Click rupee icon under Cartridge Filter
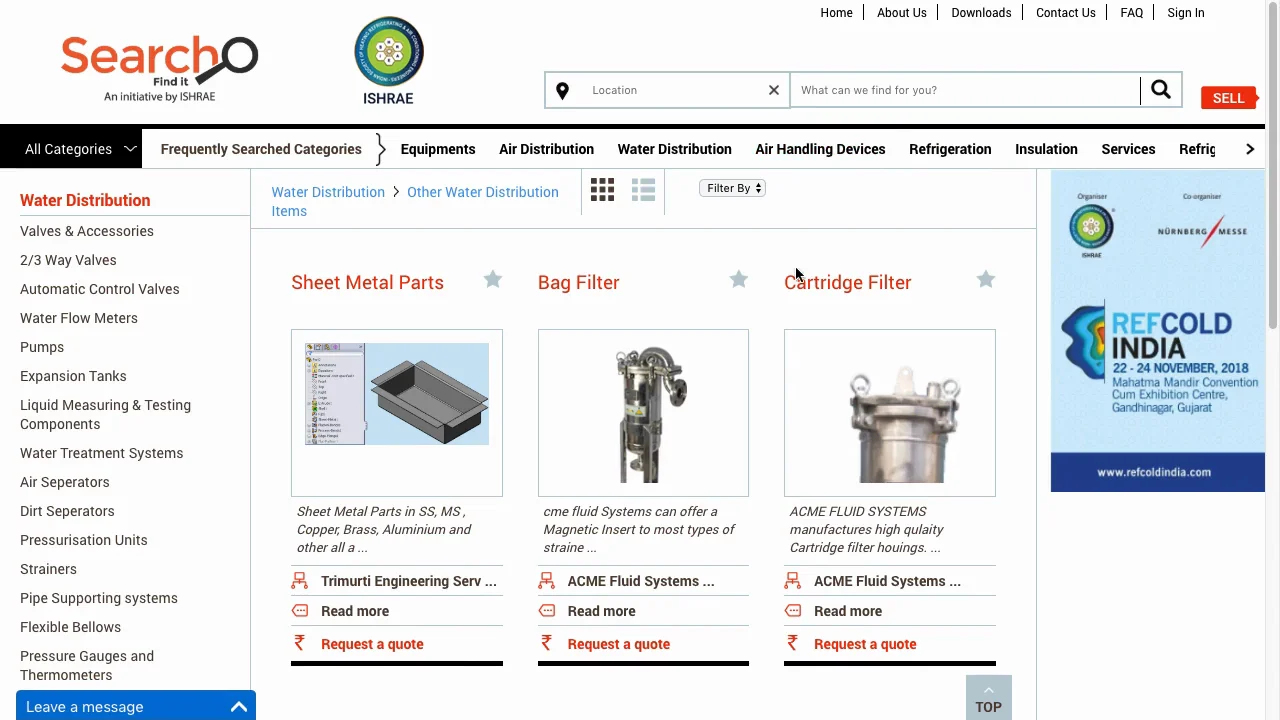 [x=792, y=643]
